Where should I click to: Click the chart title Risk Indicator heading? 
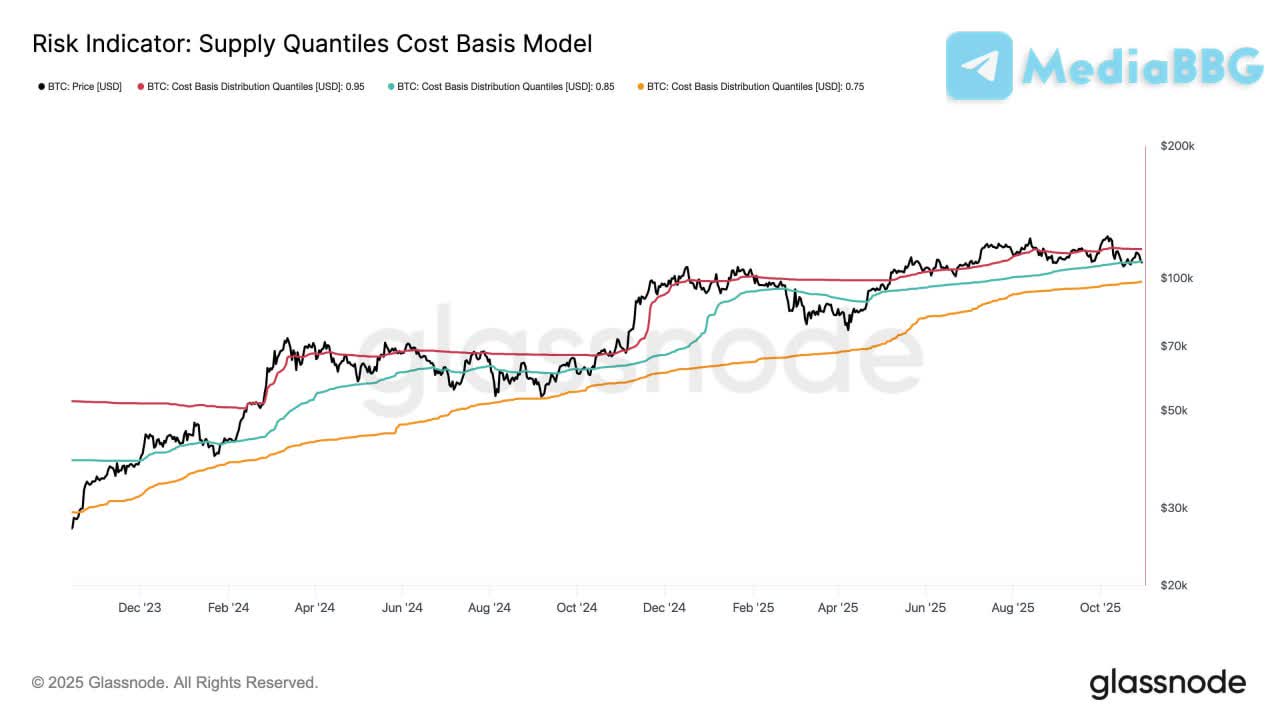312,44
